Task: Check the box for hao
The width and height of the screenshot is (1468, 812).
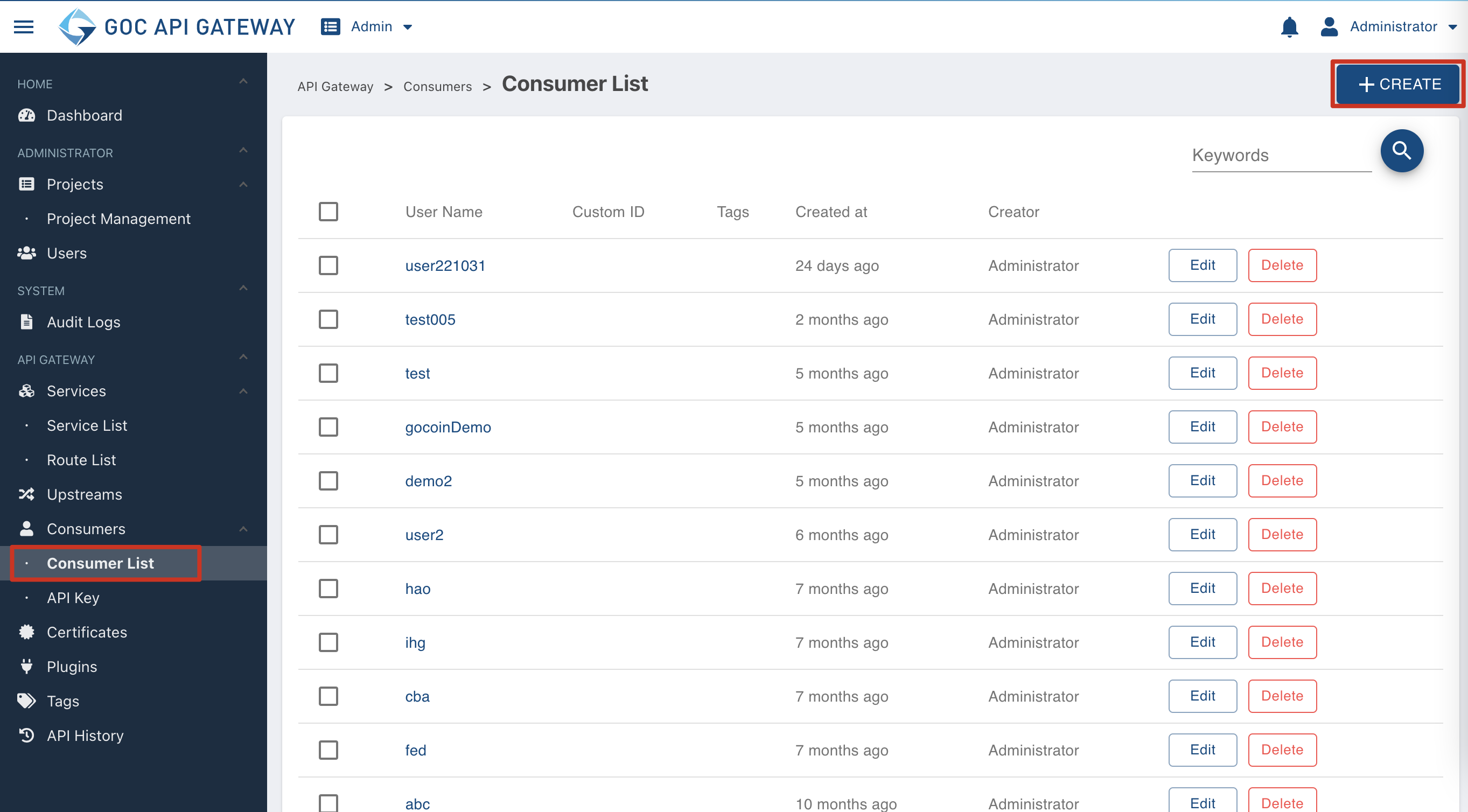Action: 328,588
